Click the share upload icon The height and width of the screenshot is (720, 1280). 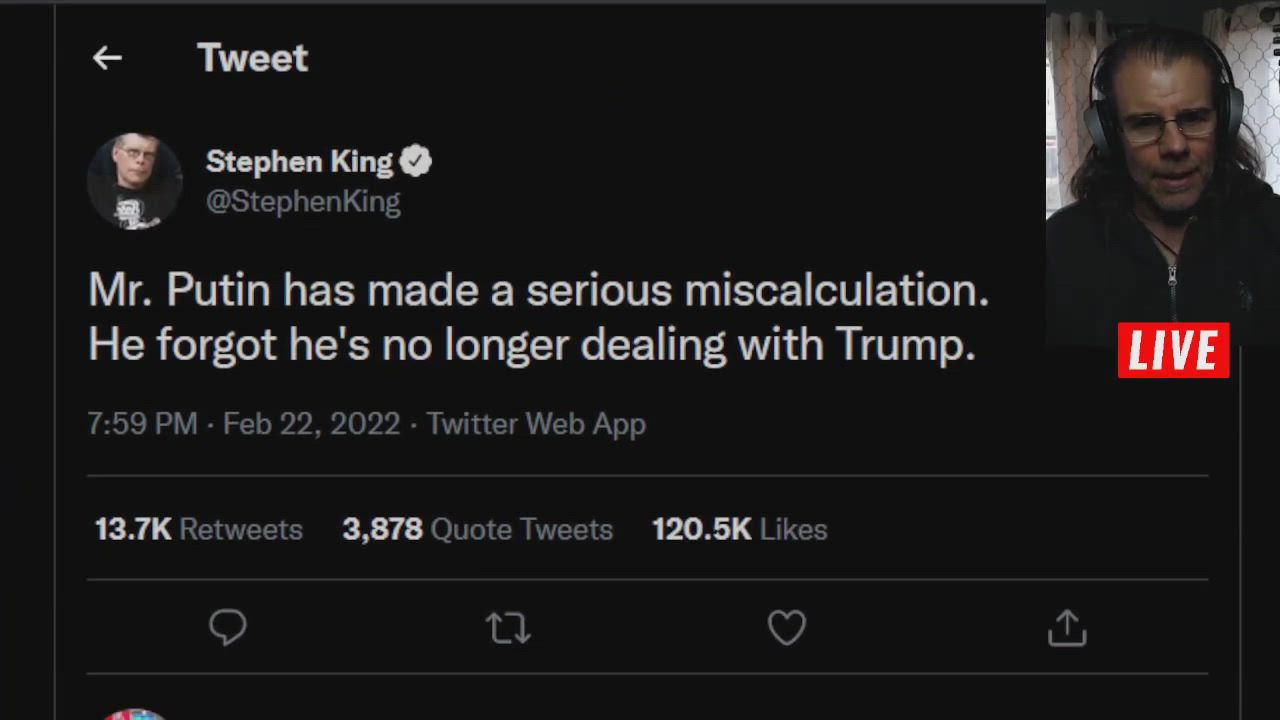[1067, 628]
